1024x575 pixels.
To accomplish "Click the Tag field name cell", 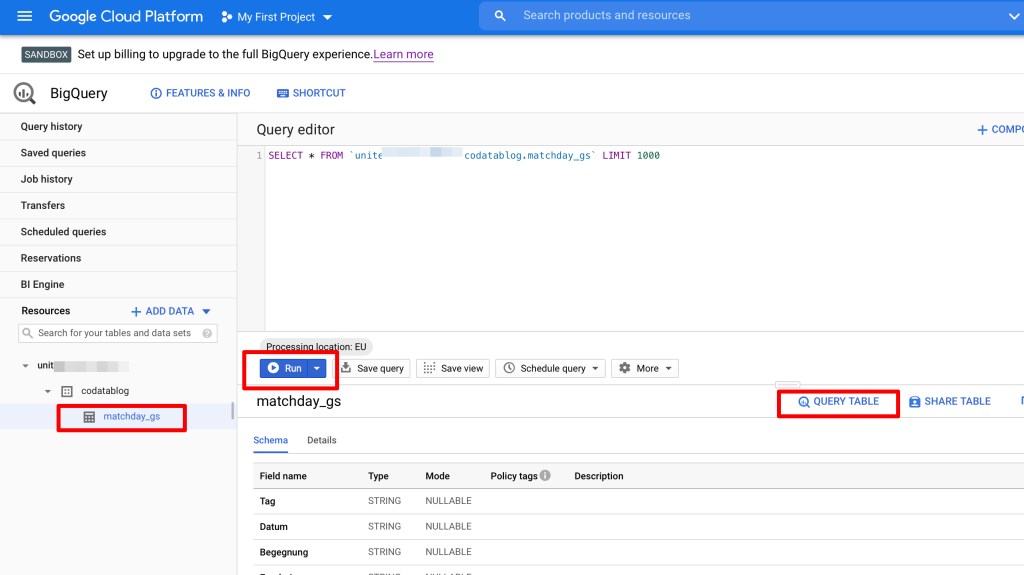I will click(x=267, y=501).
